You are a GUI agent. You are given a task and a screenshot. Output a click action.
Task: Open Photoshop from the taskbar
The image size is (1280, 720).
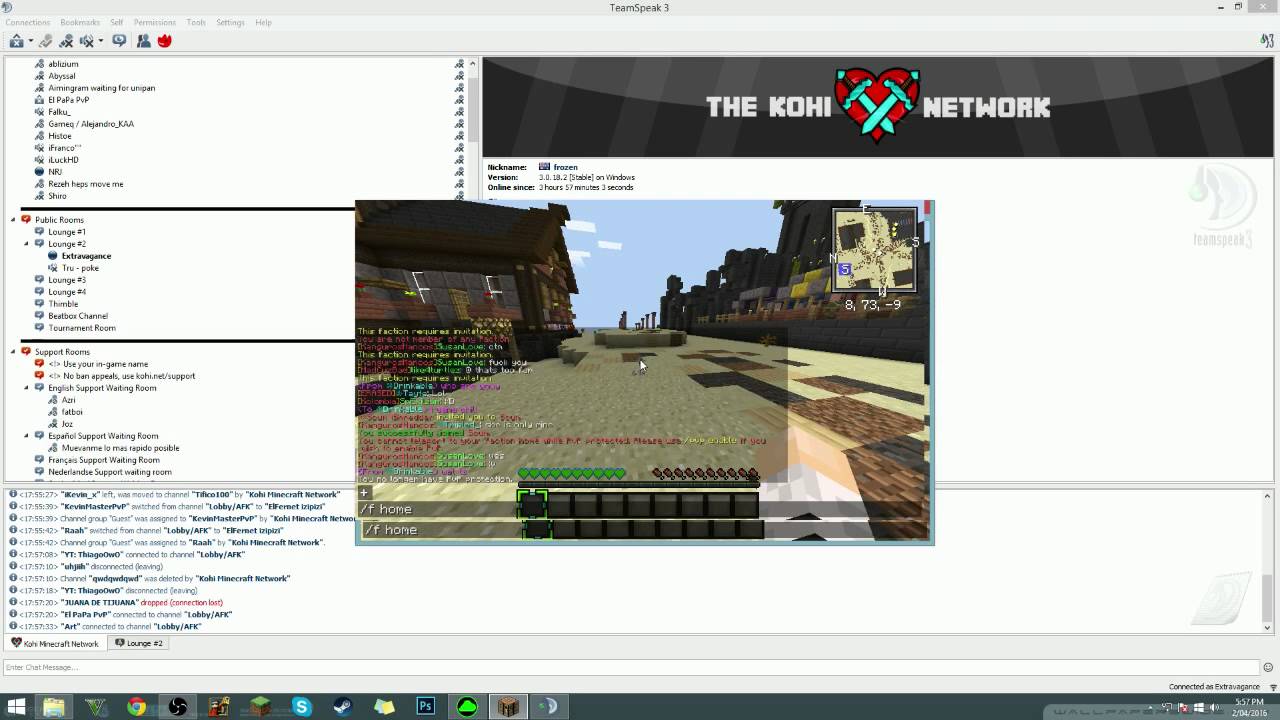(426, 707)
